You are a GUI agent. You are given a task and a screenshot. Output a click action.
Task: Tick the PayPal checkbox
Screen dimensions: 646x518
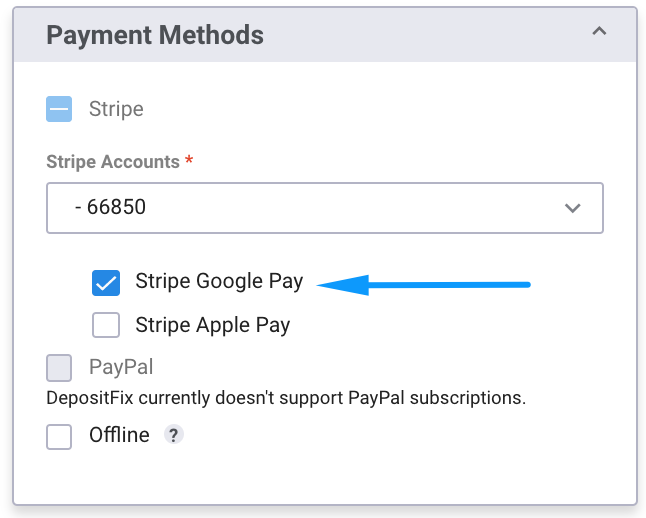click(59, 368)
